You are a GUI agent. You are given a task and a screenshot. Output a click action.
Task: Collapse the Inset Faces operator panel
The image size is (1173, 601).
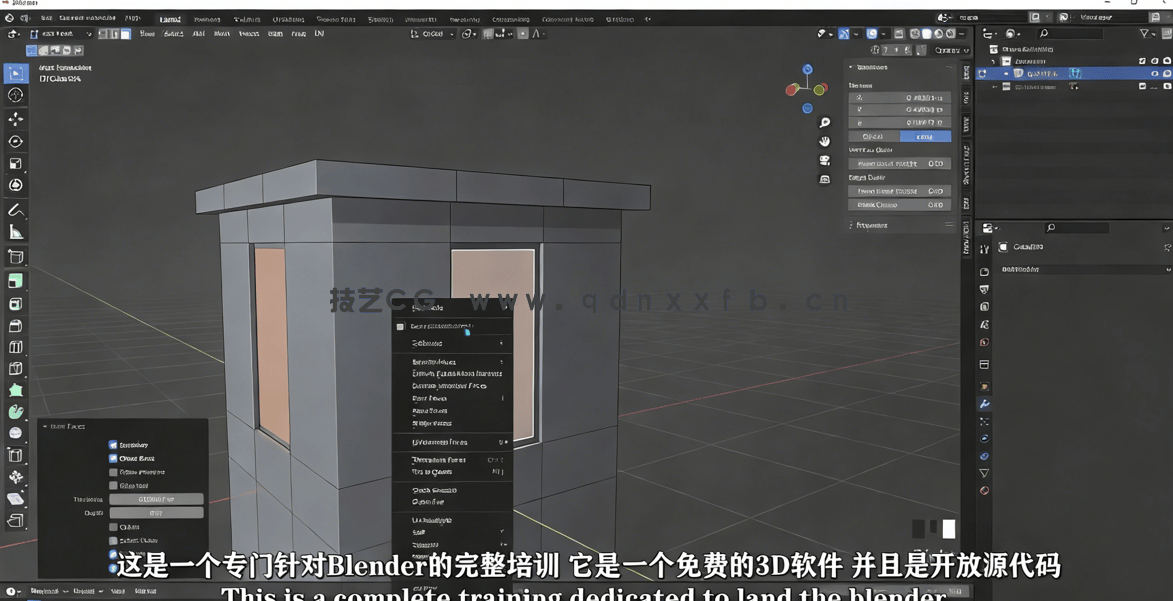click(x=44, y=426)
